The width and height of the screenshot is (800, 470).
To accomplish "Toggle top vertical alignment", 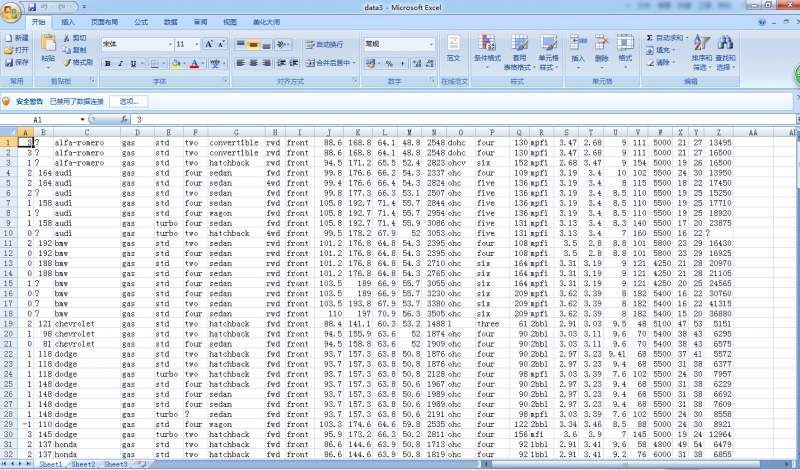I will pos(240,44).
